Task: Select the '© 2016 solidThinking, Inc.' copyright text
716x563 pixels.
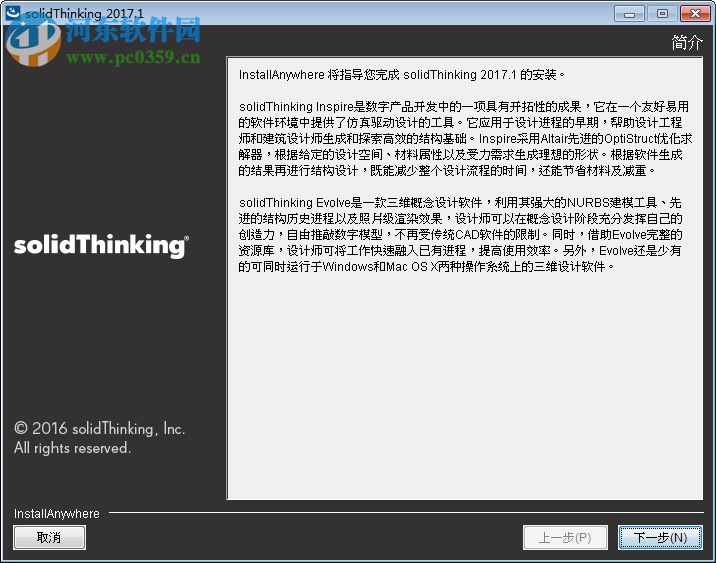Action: pyautogui.click(x=100, y=428)
